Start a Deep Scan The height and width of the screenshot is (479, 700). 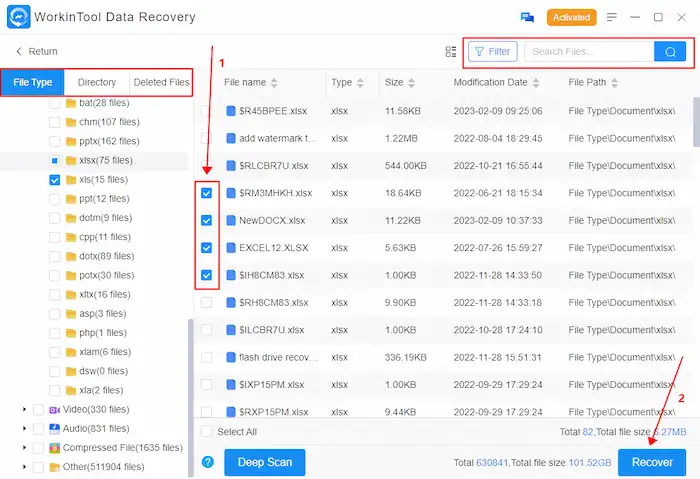[265, 462]
